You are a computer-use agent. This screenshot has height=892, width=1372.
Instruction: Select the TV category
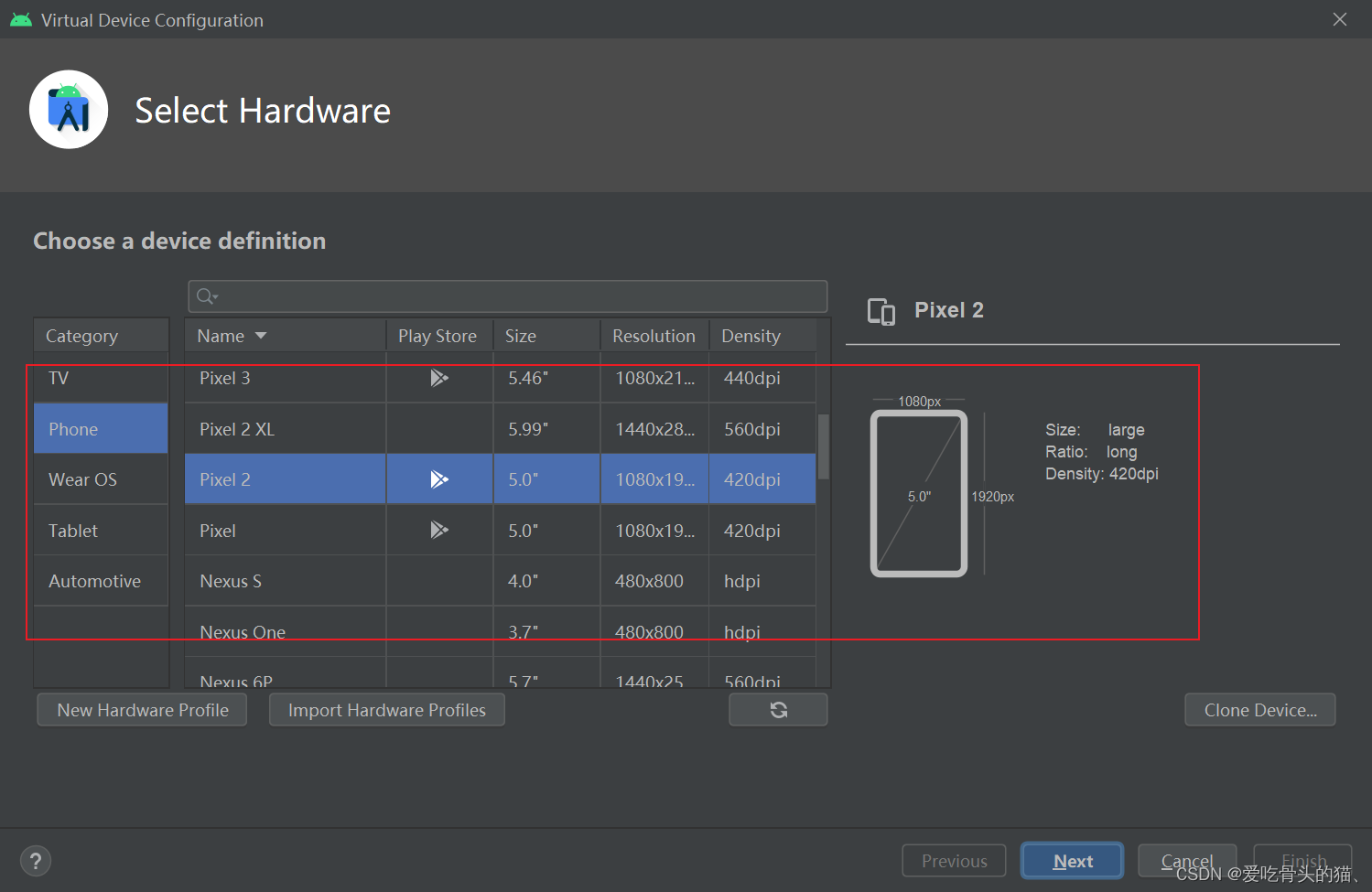click(101, 378)
